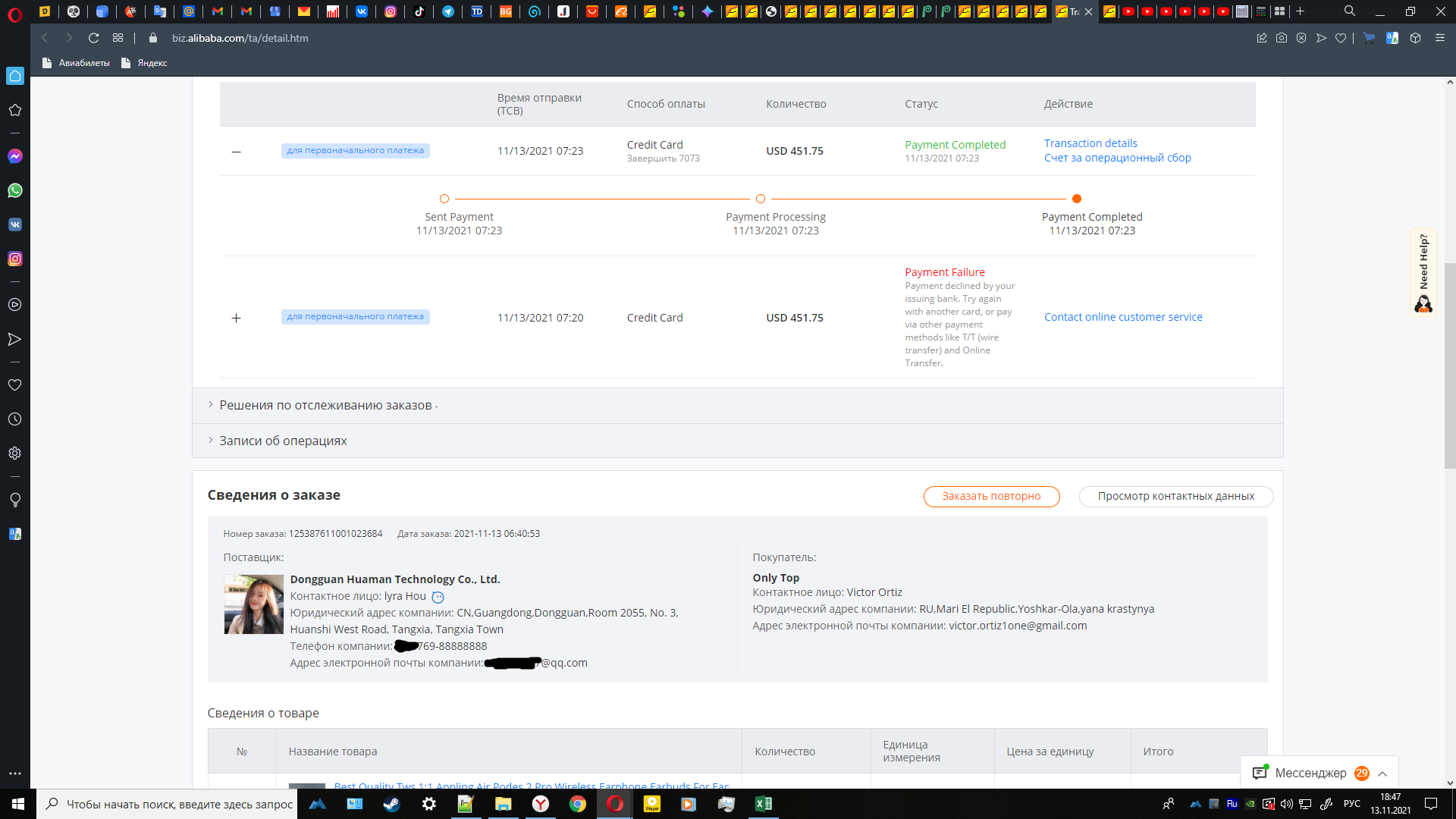
Task: Open the Messenger icon in Opera sidebar
Action: pyautogui.click(x=15, y=156)
